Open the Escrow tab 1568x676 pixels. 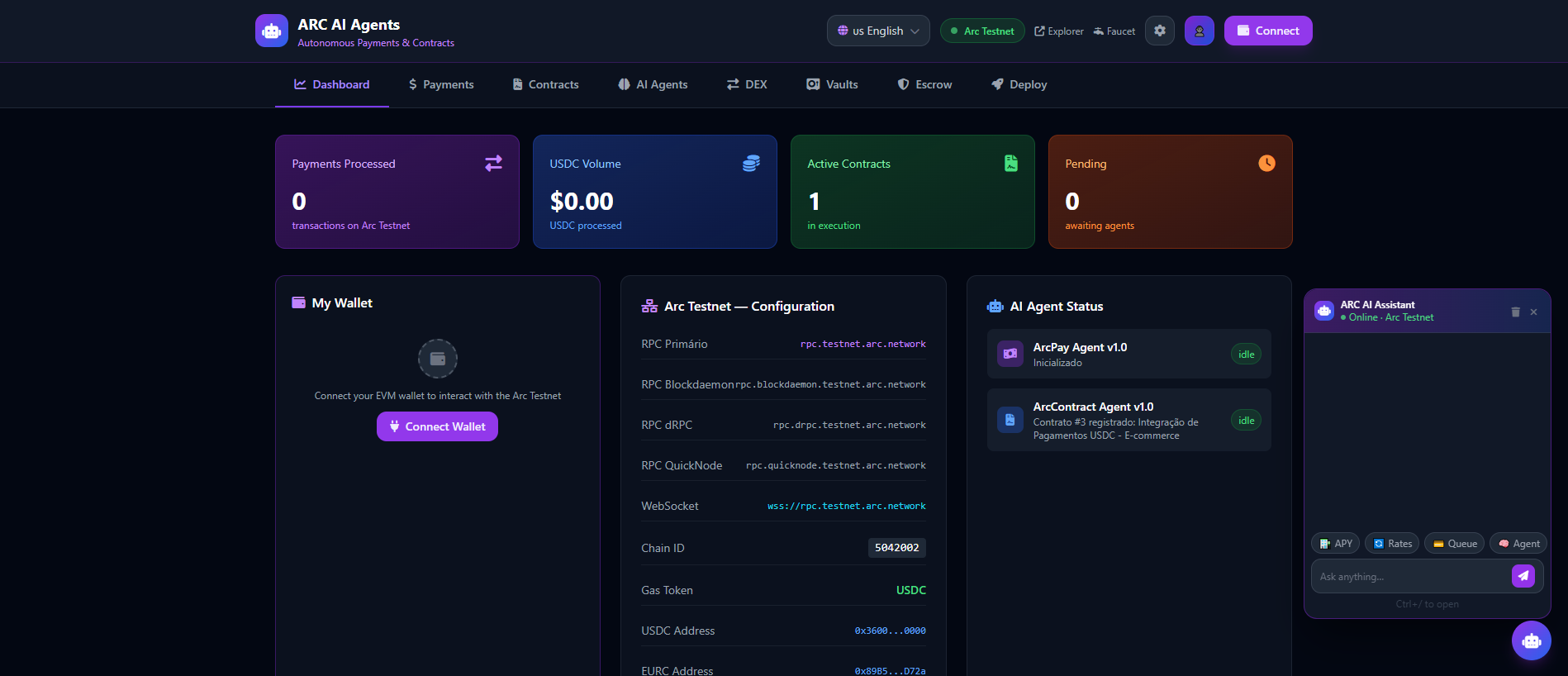click(924, 84)
